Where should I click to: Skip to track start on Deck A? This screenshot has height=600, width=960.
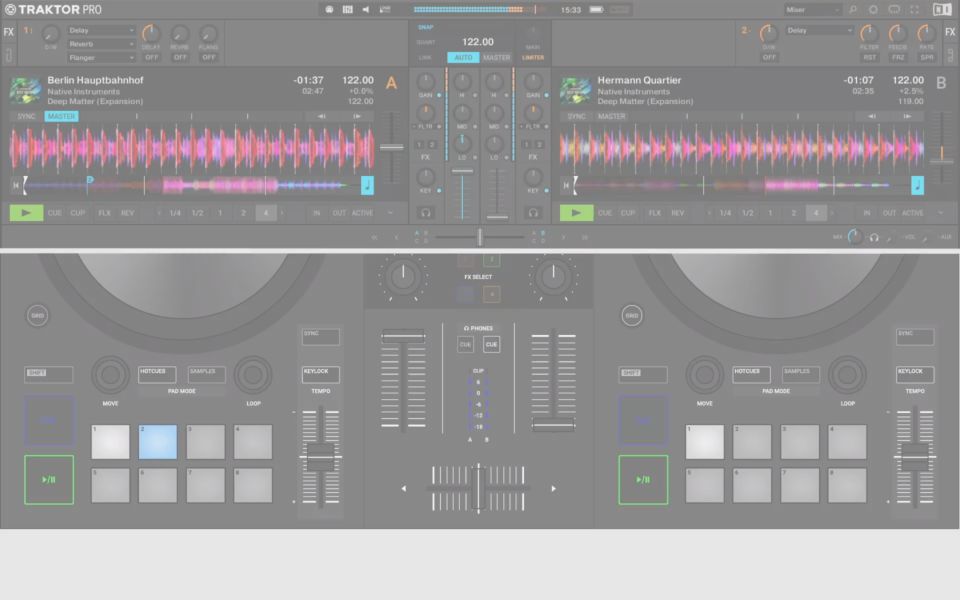(x=16, y=185)
